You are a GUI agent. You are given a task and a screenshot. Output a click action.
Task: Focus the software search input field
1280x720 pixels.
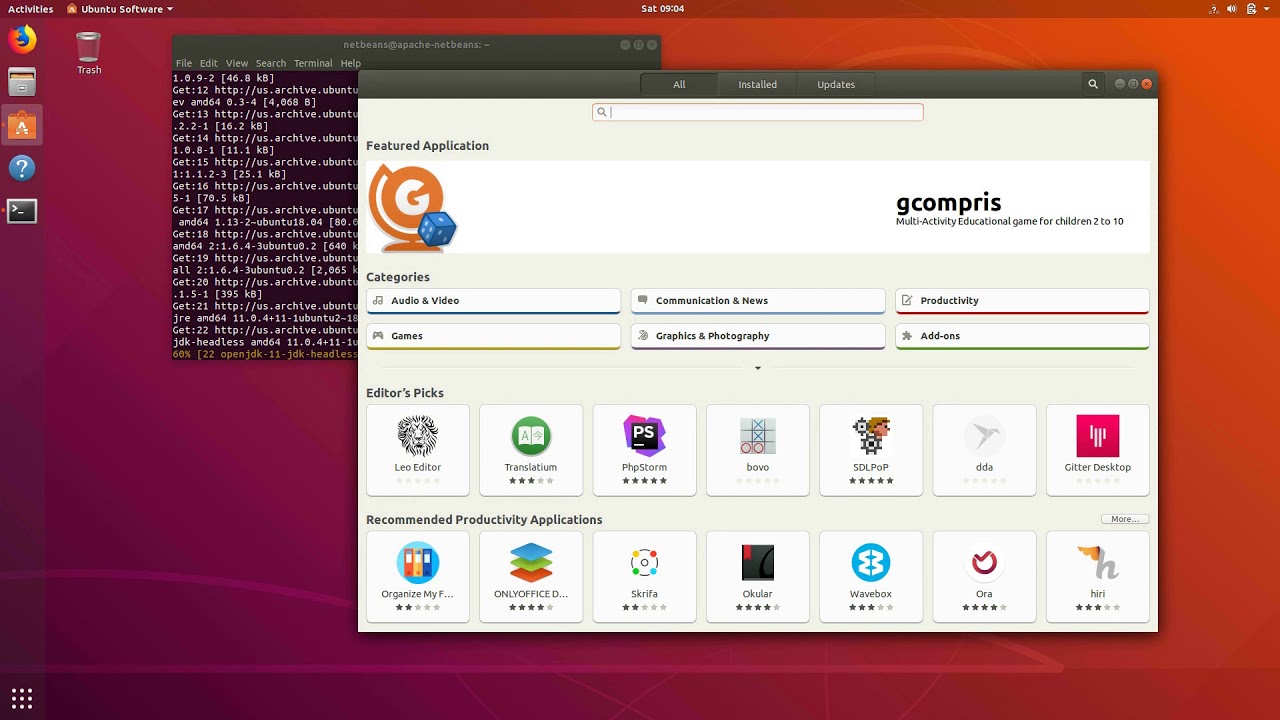point(758,112)
